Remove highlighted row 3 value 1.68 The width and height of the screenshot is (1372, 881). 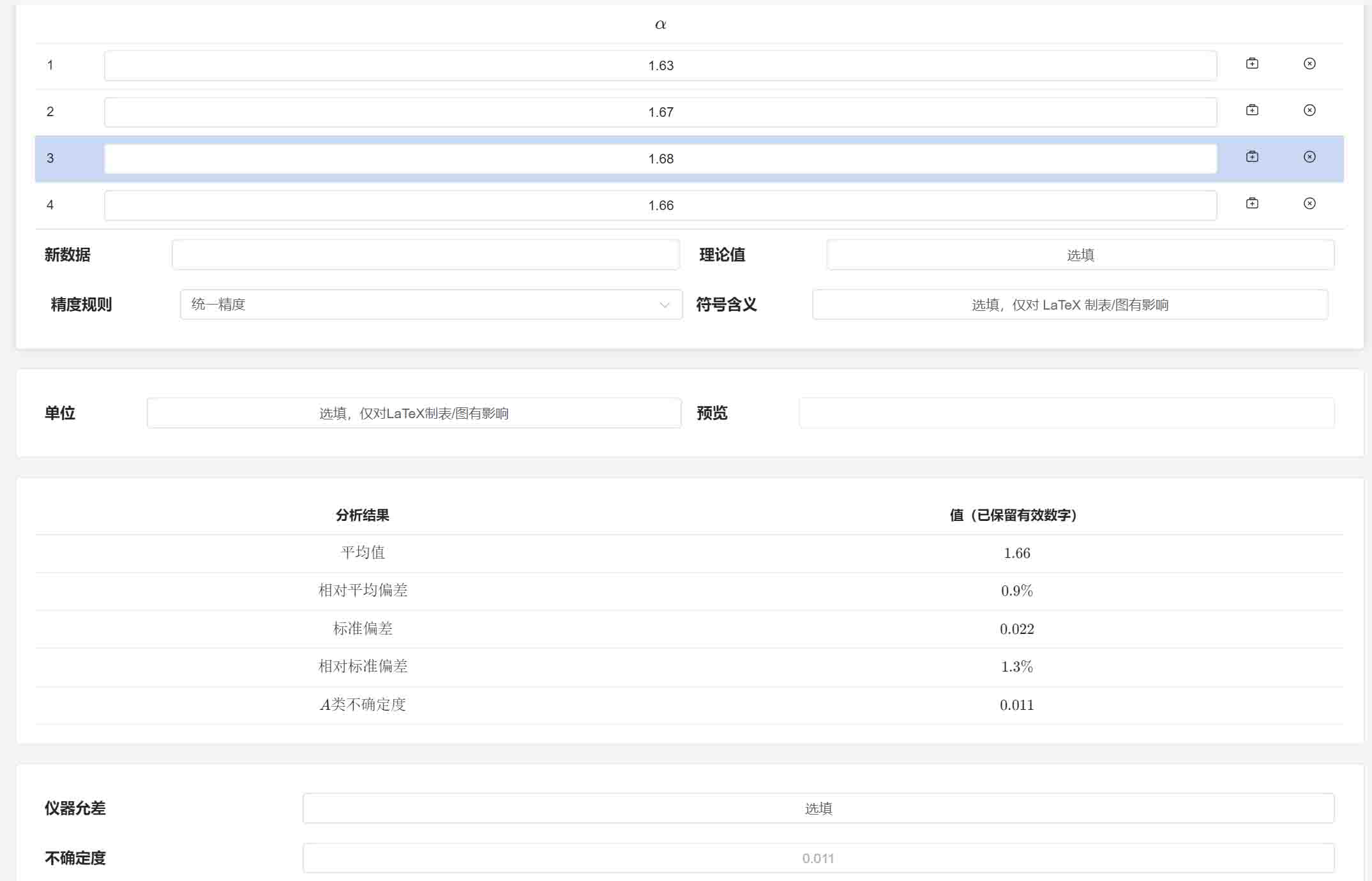pyautogui.click(x=1309, y=156)
